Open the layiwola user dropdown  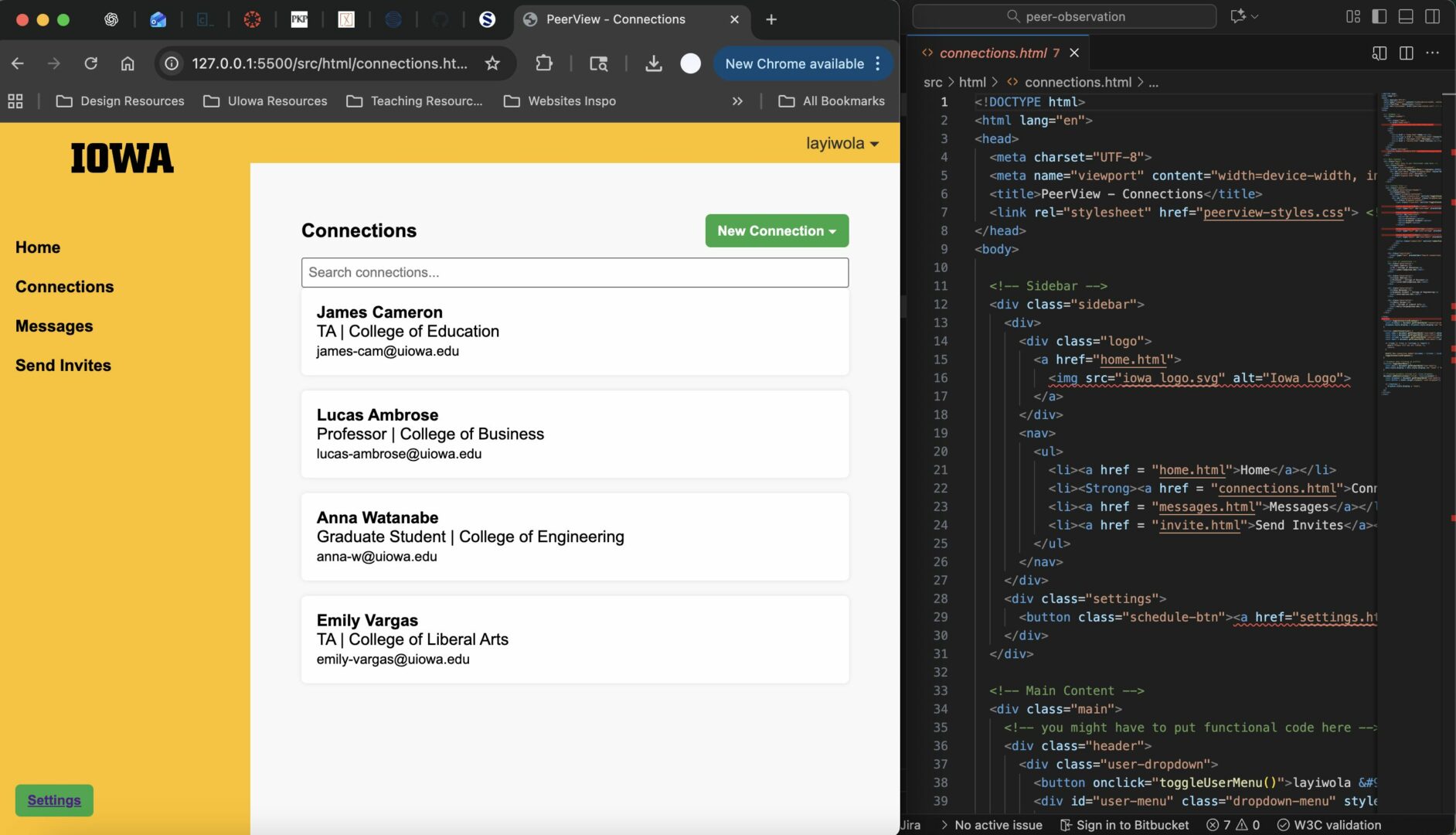click(842, 144)
